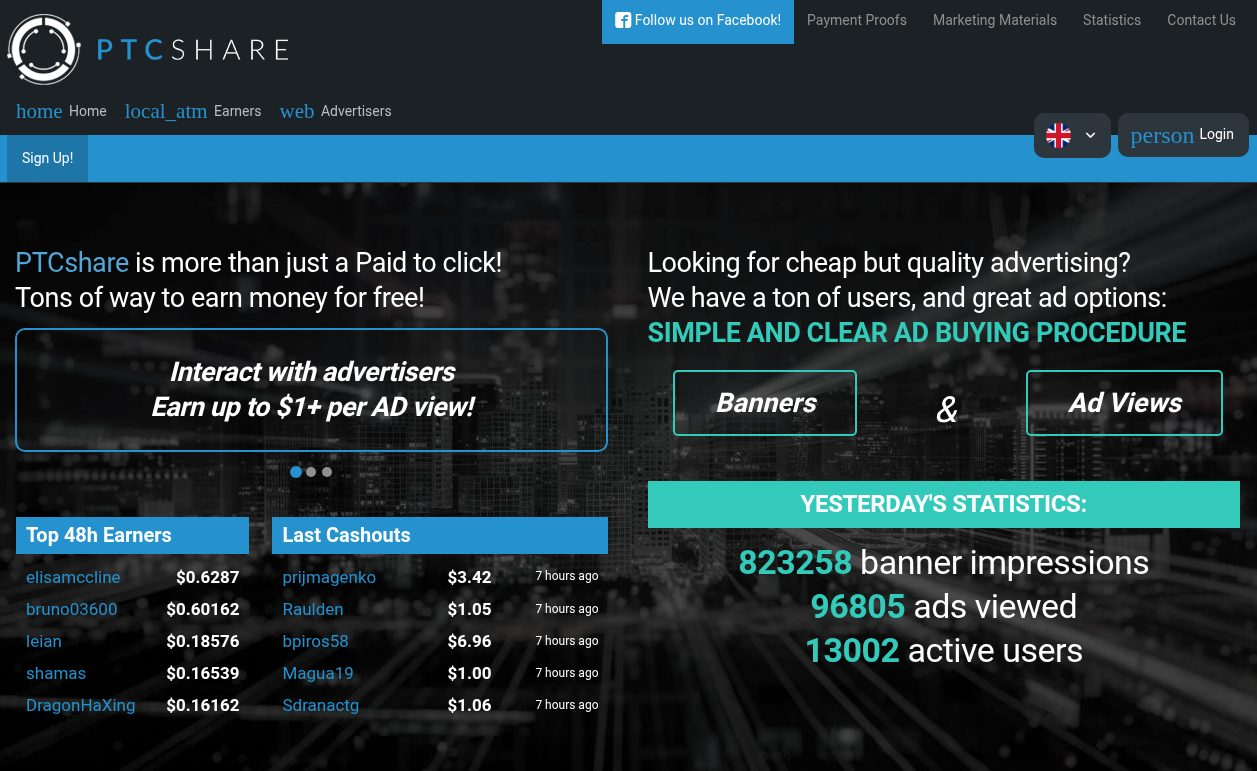Image resolution: width=1257 pixels, height=771 pixels.
Task: Expand the language dropdown chevron
Action: tap(1090, 135)
